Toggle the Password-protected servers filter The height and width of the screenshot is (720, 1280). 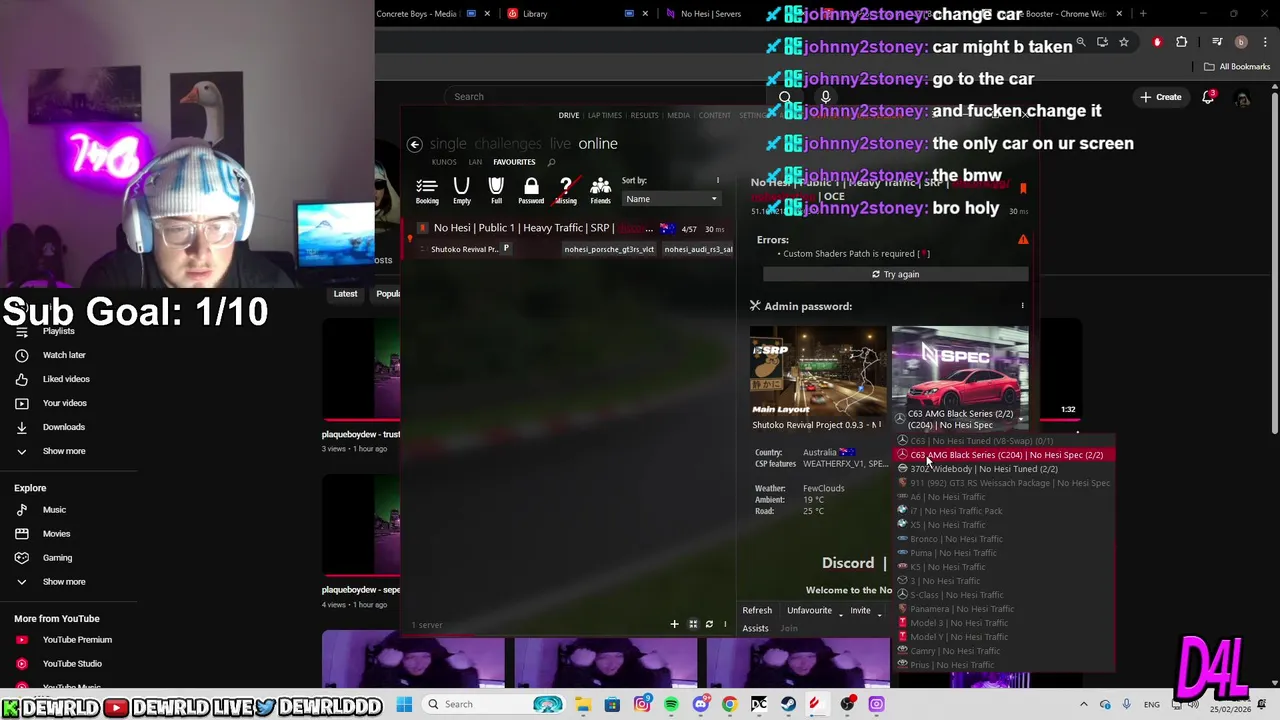[531, 190]
